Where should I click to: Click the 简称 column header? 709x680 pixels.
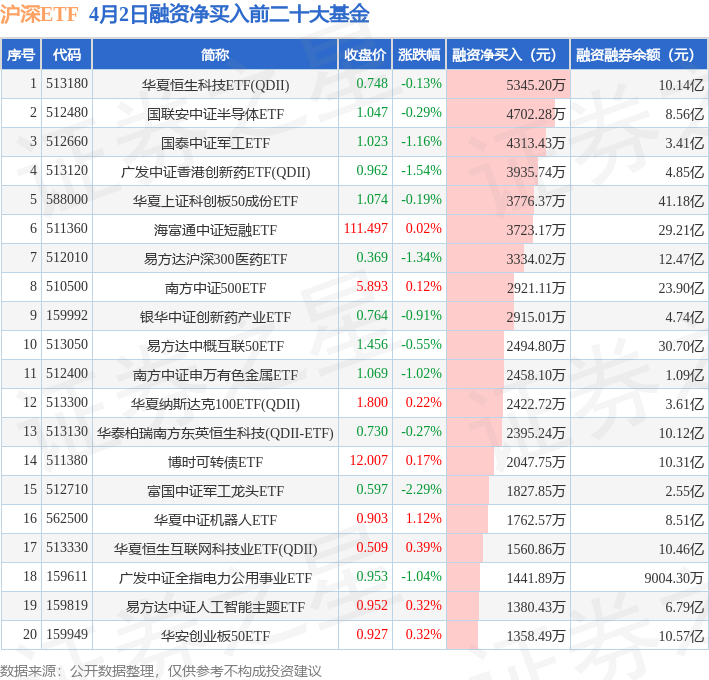pos(215,55)
